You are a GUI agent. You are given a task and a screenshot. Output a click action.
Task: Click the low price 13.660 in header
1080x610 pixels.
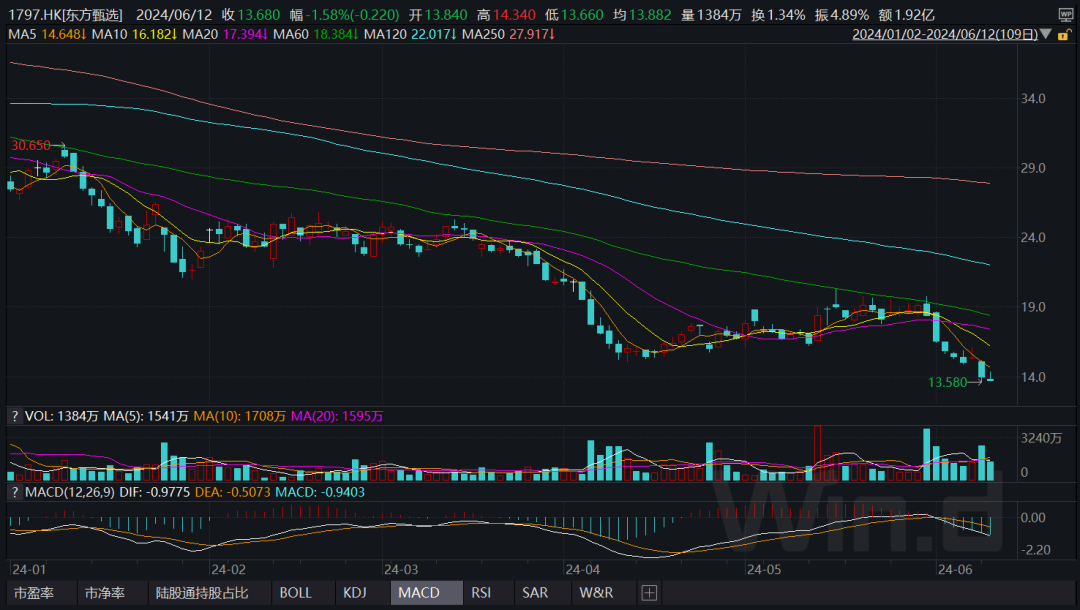tap(582, 15)
